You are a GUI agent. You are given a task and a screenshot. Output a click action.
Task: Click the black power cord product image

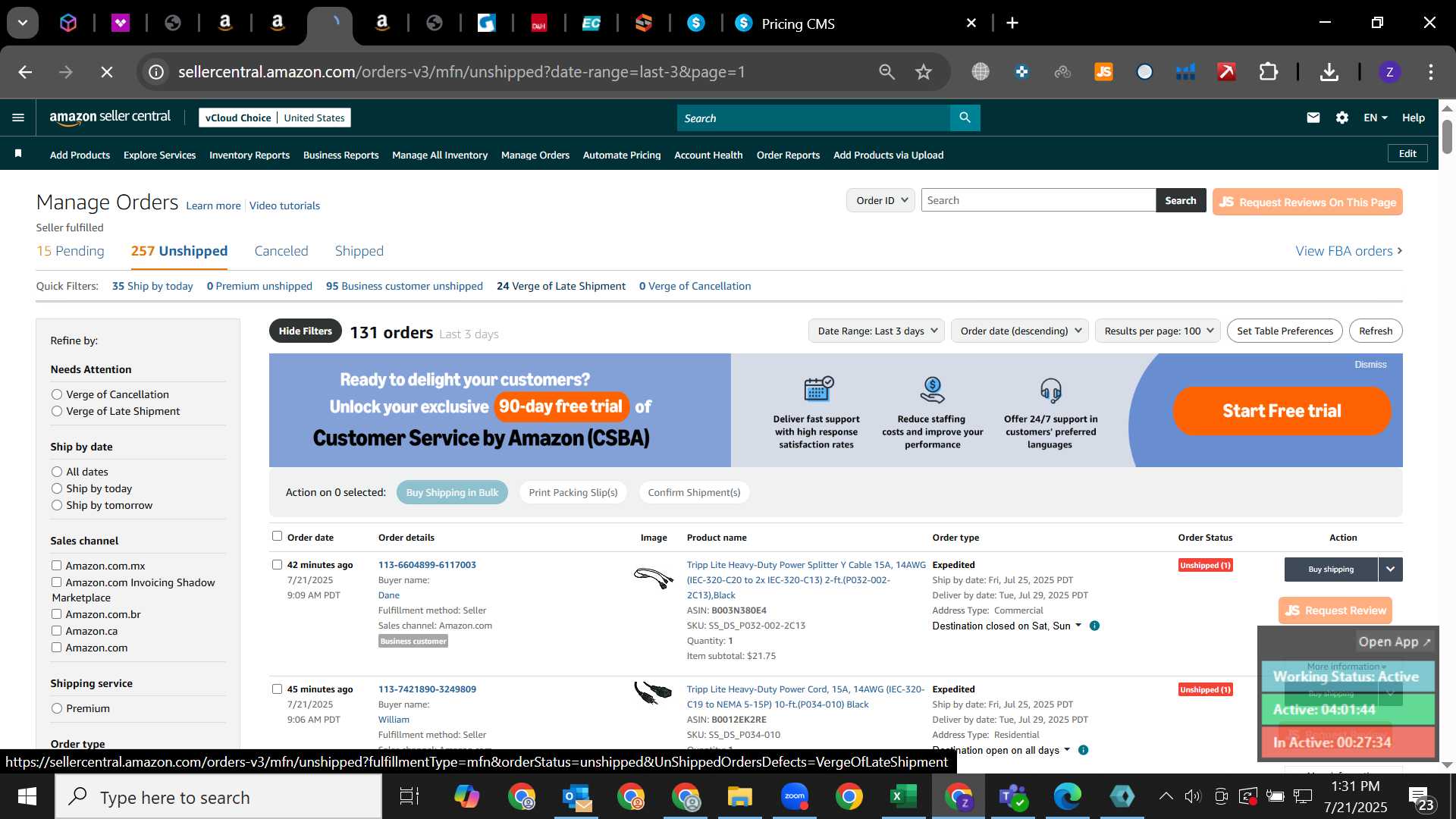point(653,693)
